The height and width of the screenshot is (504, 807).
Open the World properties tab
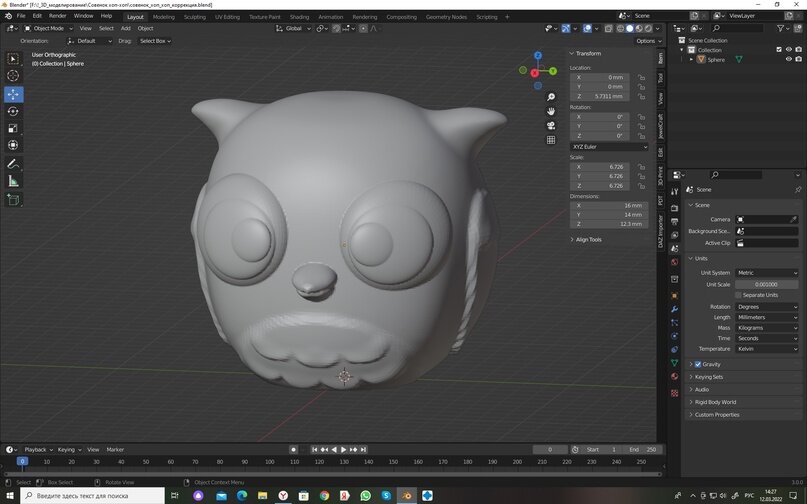coord(675,262)
